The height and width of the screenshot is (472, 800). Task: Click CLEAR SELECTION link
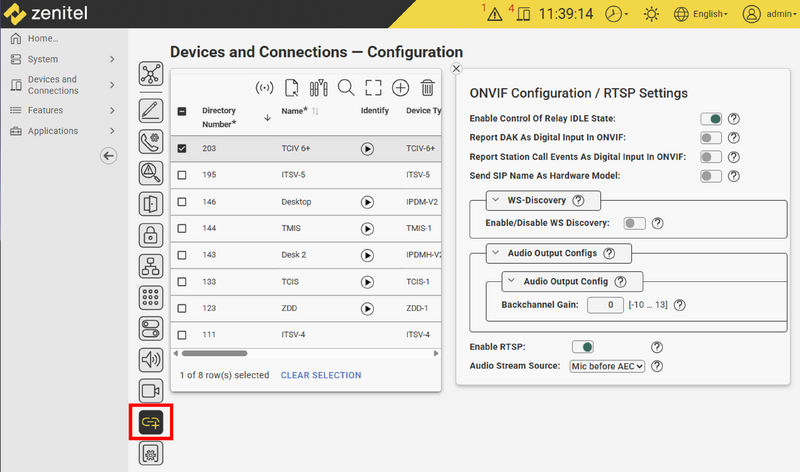(320, 375)
